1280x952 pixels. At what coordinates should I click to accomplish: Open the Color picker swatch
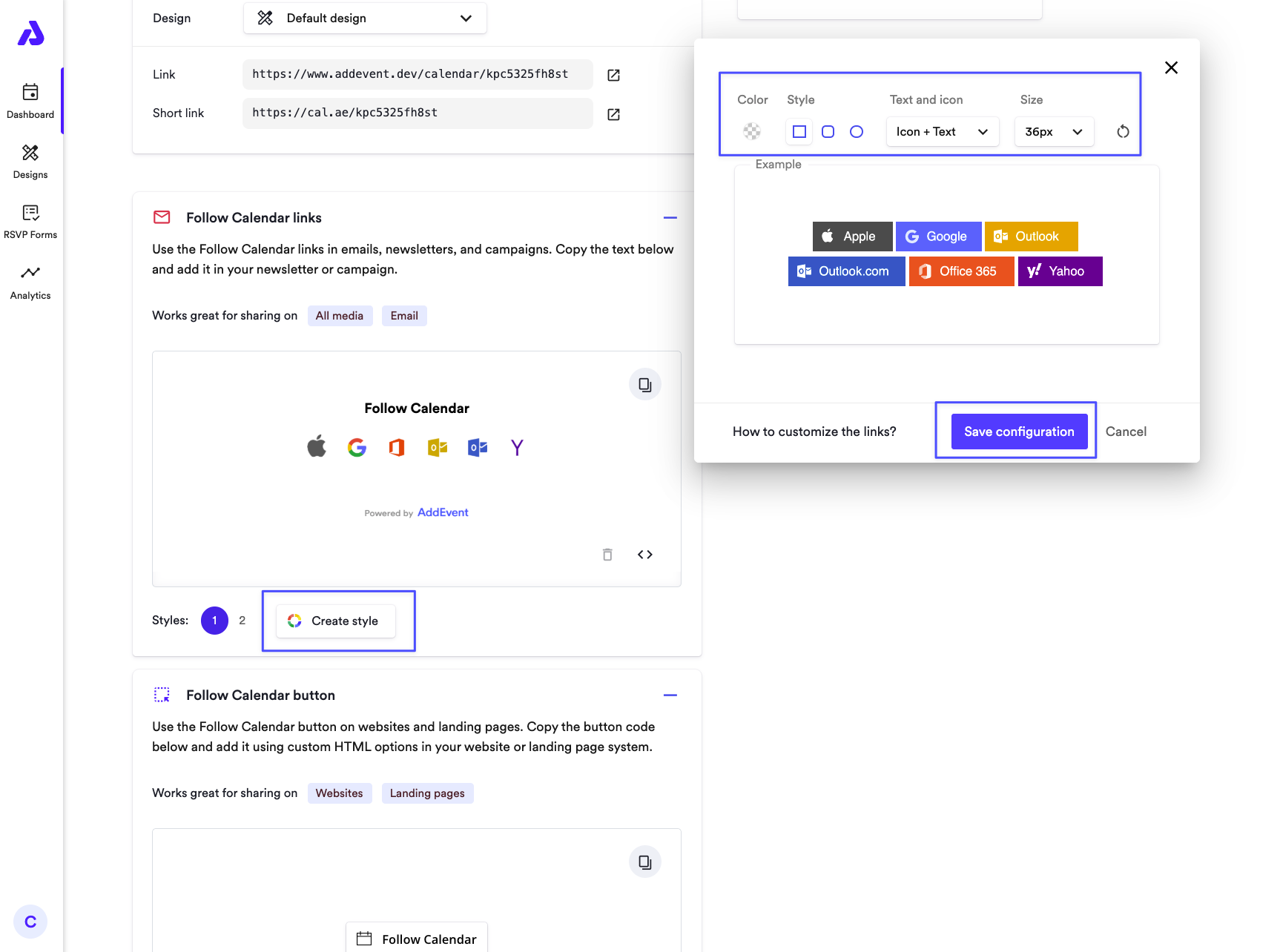752,131
